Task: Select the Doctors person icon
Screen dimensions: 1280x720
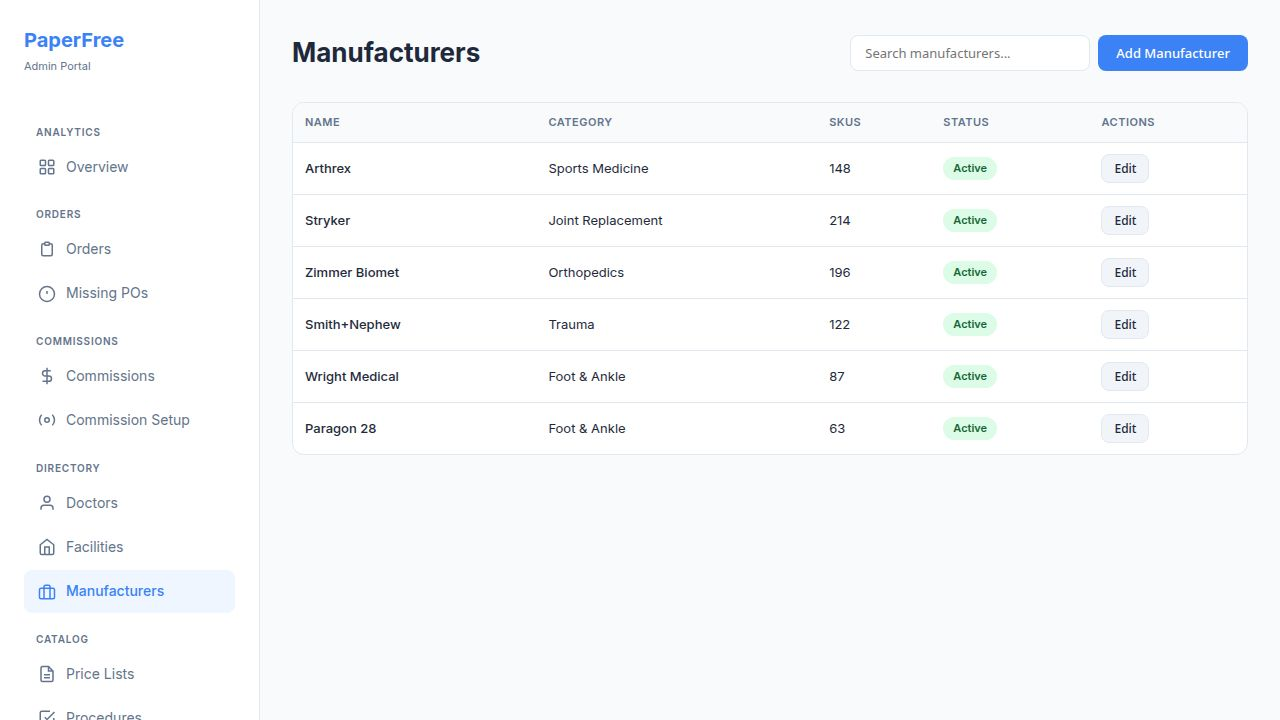Action: coord(46,503)
